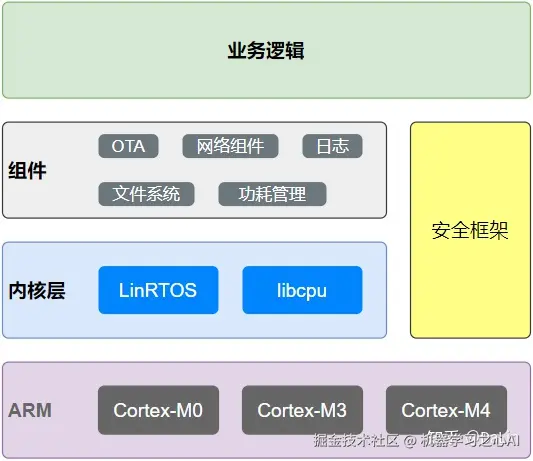Select the LinRTOS blue box
Screen dimensions: 533x461
point(158,290)
